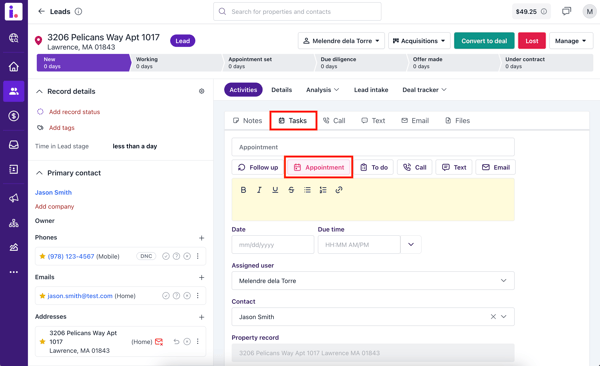Open the Notes tab

pyautogui.click(x=248, y=121)
